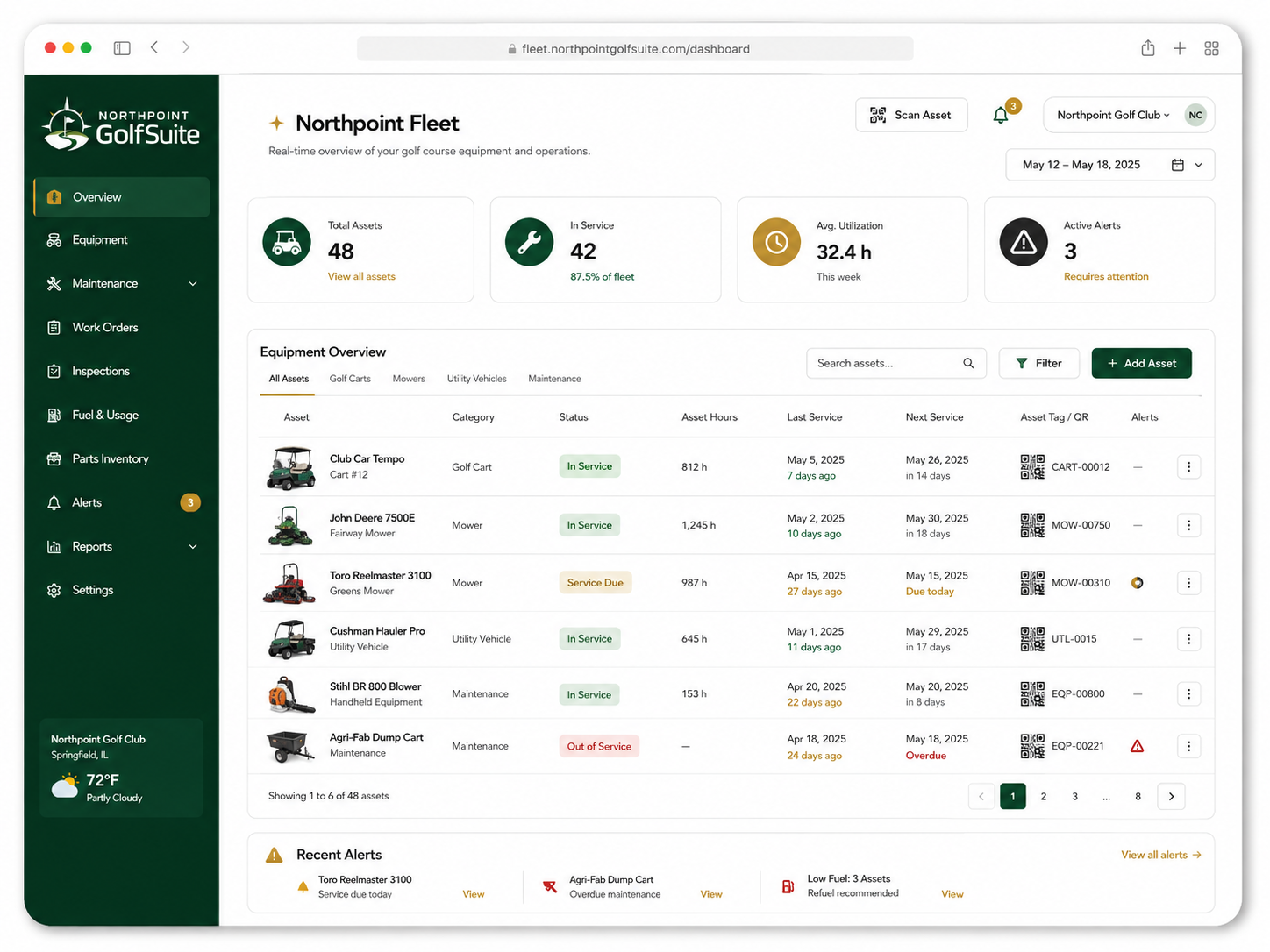Viewport: 1270px width, 952px height.
Task: Click QR code icon for UTL-0015
Action: click(x=1032, y=639)
